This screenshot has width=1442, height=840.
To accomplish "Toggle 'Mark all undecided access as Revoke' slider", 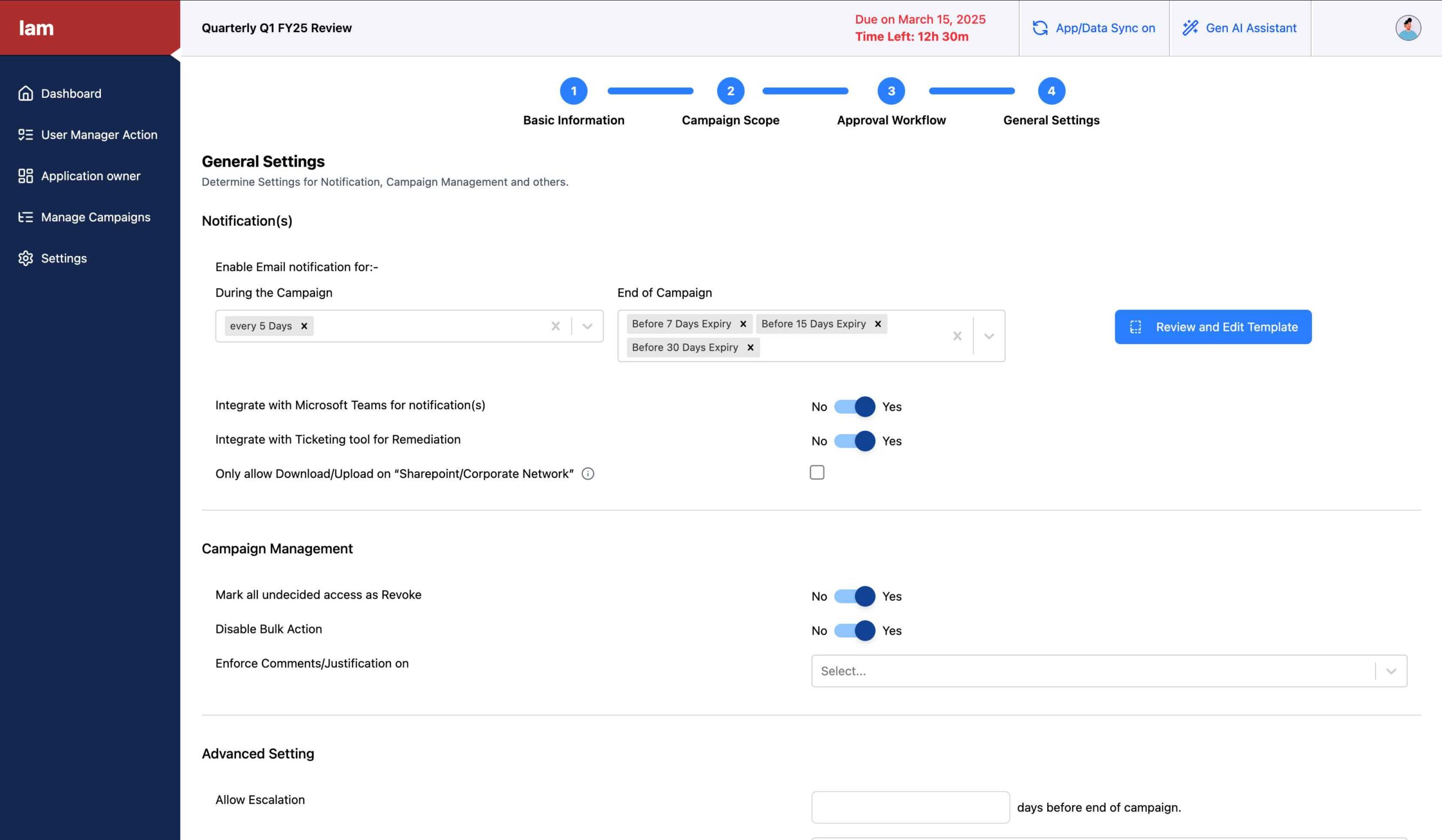I will coord(854,596).
